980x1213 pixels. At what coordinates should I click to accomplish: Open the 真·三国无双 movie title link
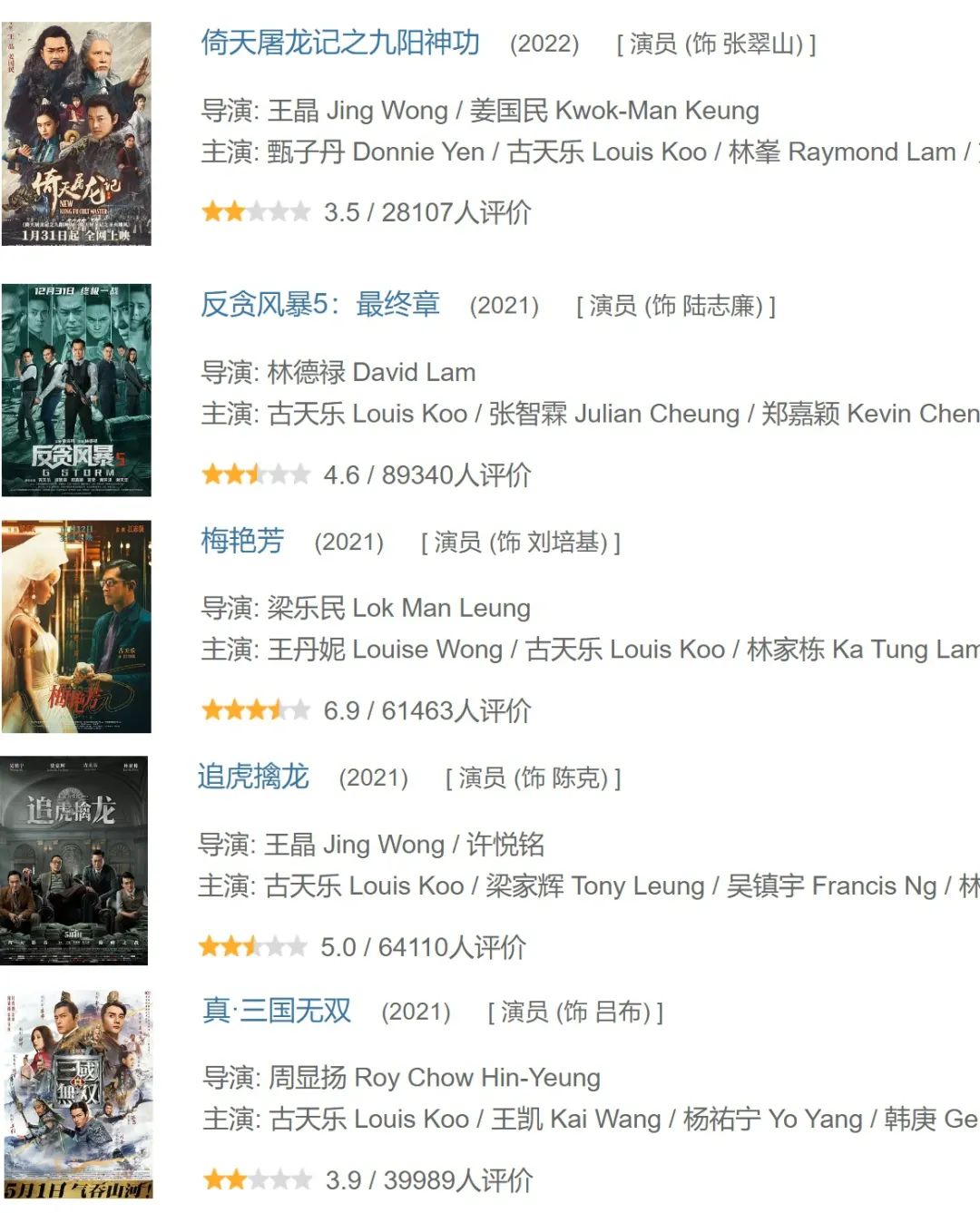point(277,1011)
